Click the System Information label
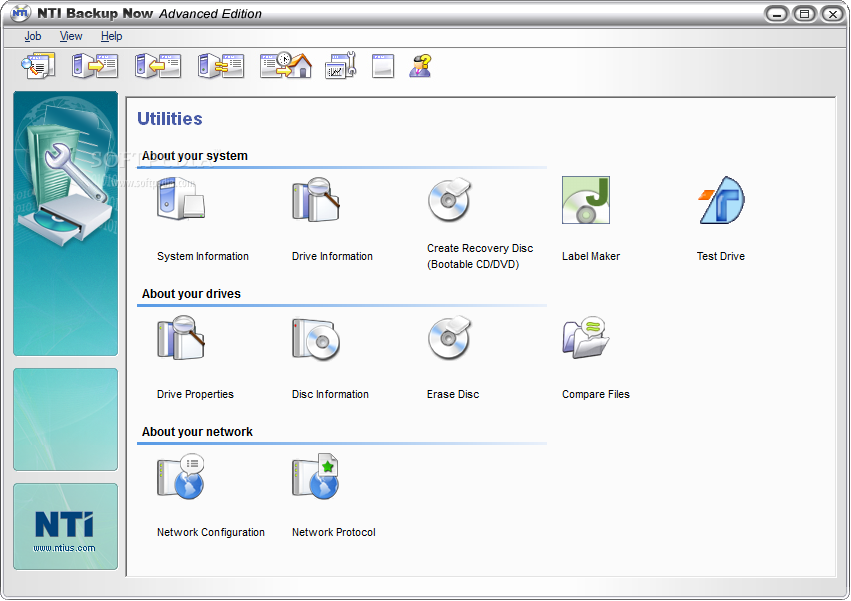Viewport: 851px width, 601px height. pos(203,256)
